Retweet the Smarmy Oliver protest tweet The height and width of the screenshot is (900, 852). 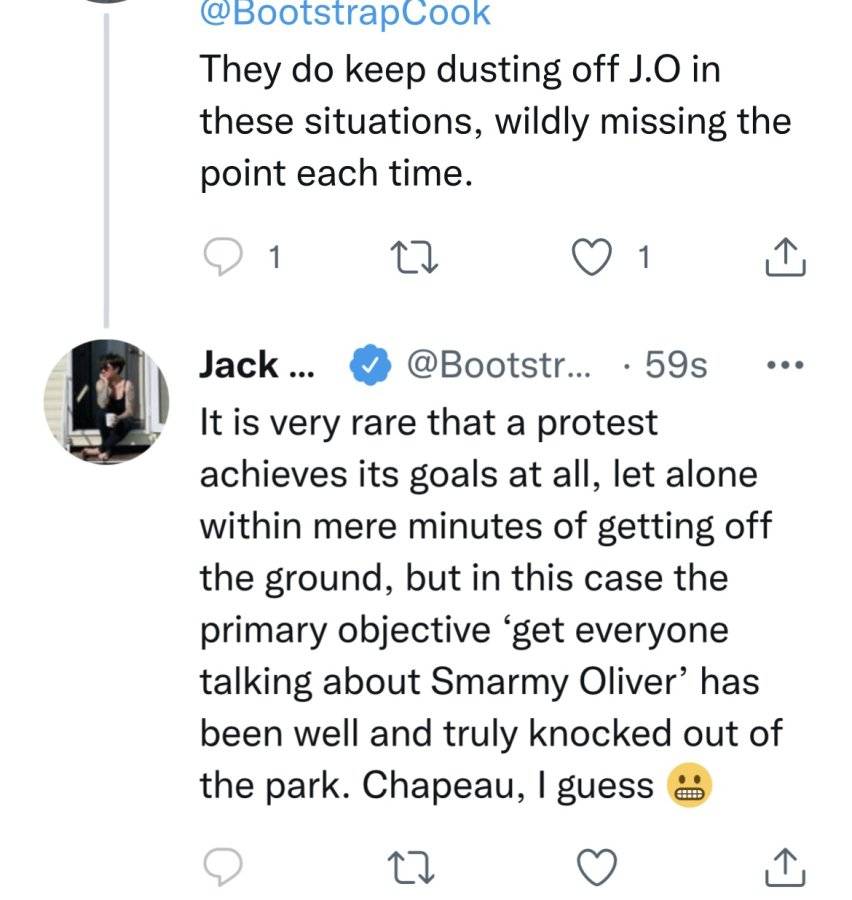click(x=411, y=867)
